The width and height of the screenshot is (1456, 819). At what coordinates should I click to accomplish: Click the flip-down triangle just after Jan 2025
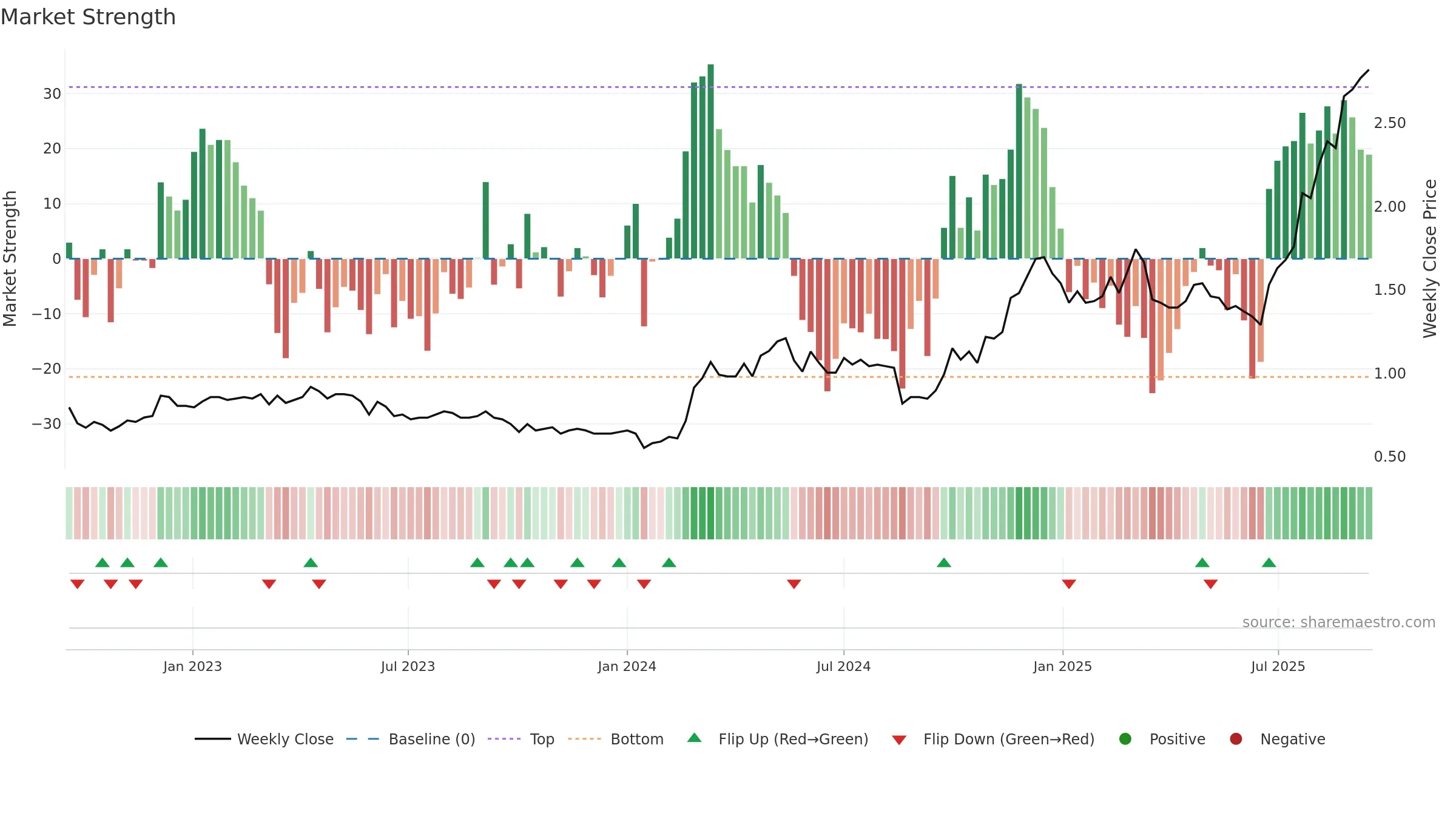click(1069, 584)
